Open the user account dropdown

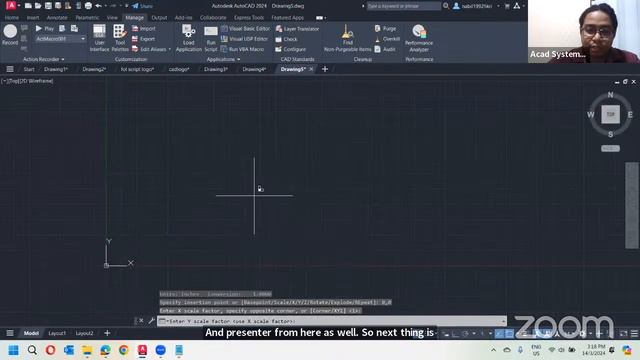[498, 6]
